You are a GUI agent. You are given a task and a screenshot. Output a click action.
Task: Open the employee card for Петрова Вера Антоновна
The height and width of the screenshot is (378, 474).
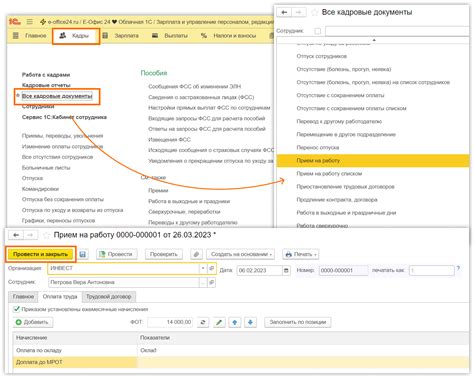(211, 282)
